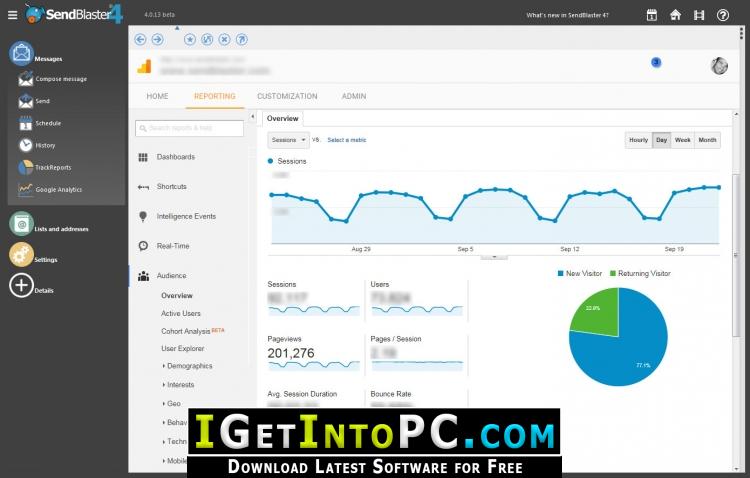Click the user avatar picture
Screen dimensions: 750x478
pyautogui.click(x=719, y=66)
